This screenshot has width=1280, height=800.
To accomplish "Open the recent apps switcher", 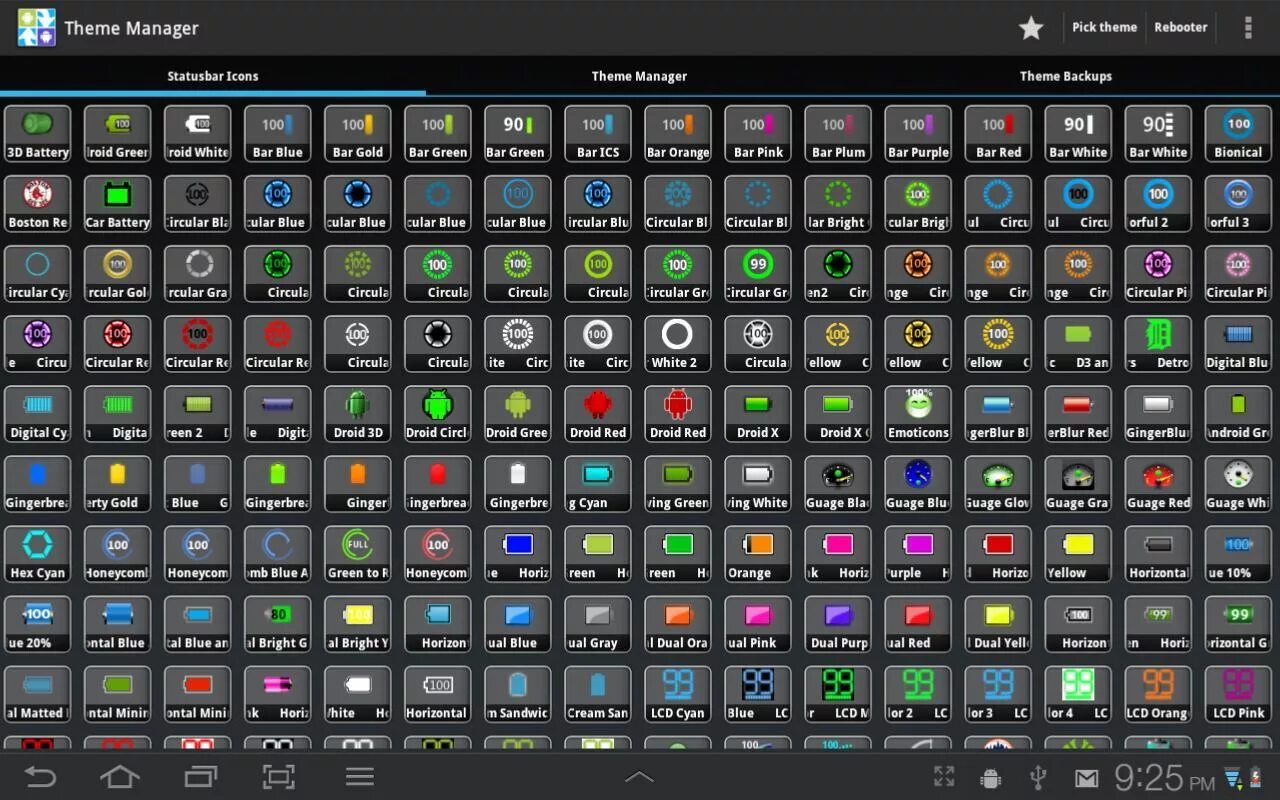I will (200, 777).
